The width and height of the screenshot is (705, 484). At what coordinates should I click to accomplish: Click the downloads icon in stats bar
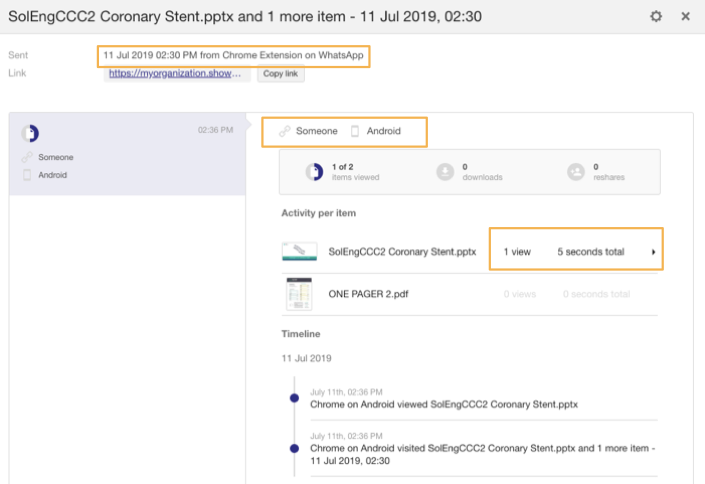pos(445,172)
